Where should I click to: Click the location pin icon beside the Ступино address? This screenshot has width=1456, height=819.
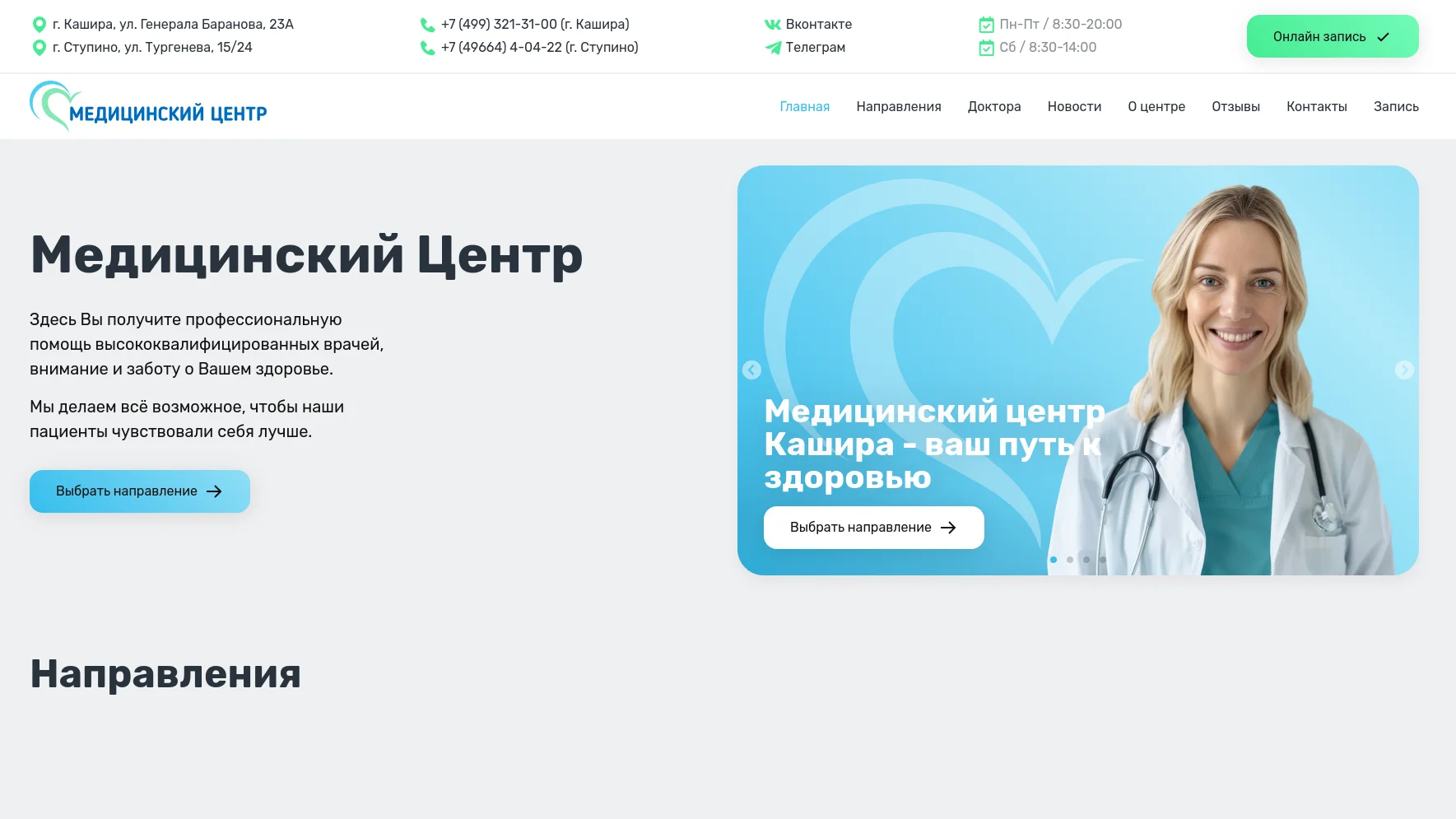(x=39, y=48)
